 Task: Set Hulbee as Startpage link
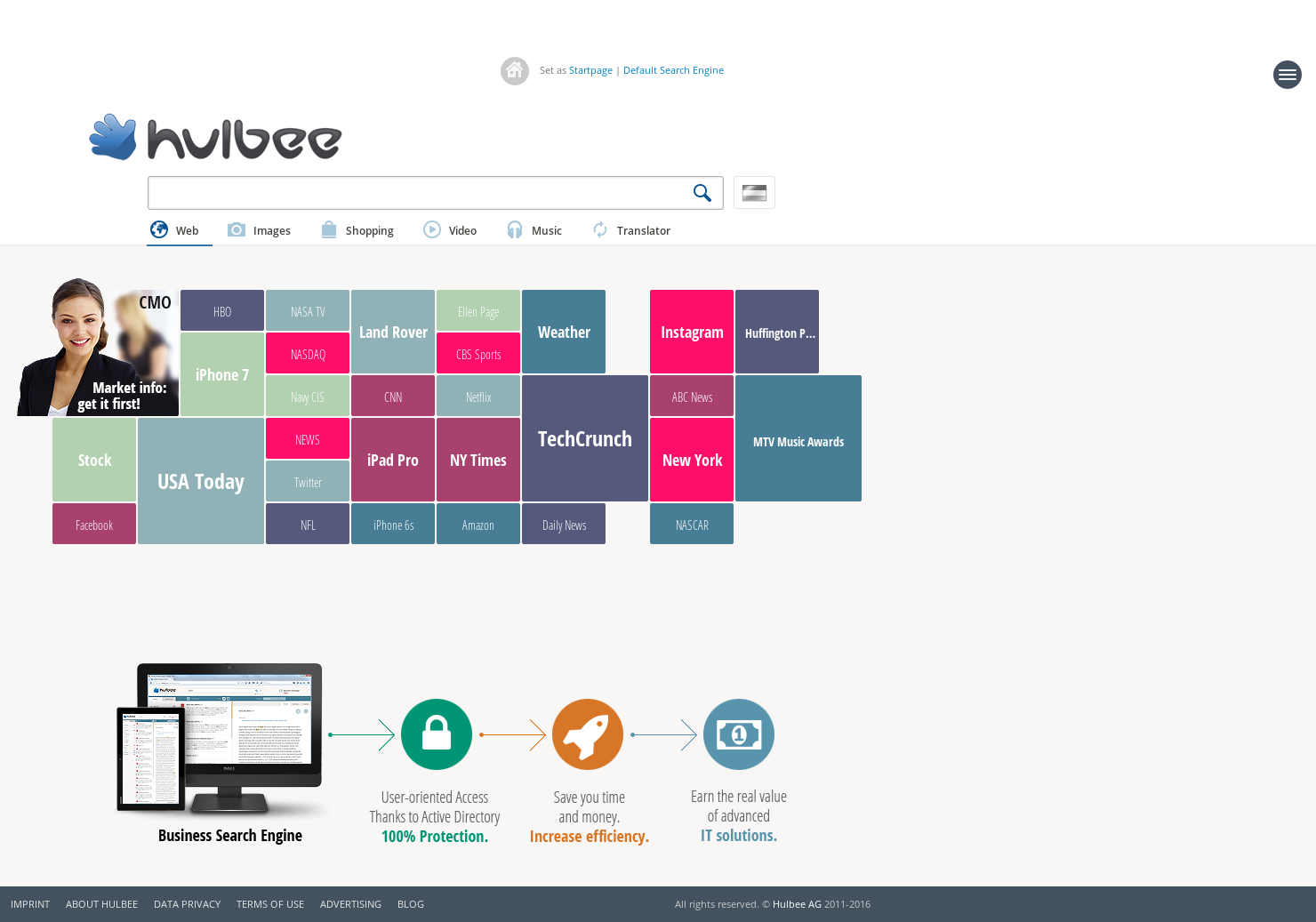tap(590, 70)
